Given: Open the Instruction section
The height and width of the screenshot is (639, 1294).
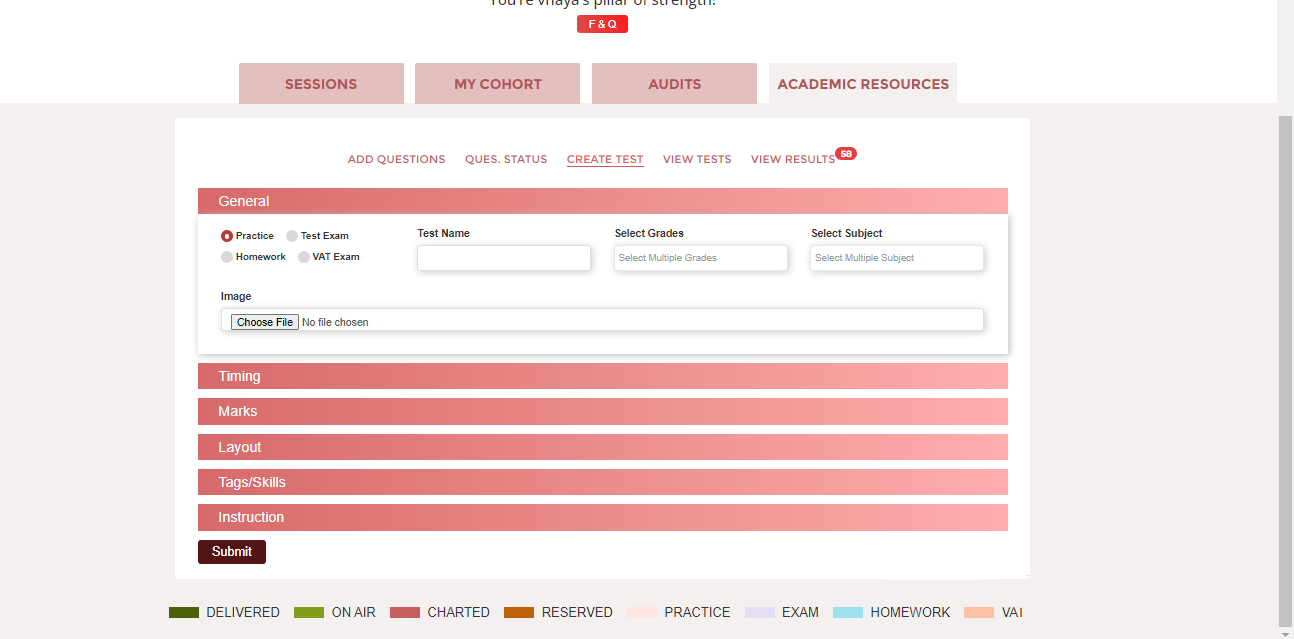Looking at the screenshot, I should pyautogui.click(x=602, y=517).
